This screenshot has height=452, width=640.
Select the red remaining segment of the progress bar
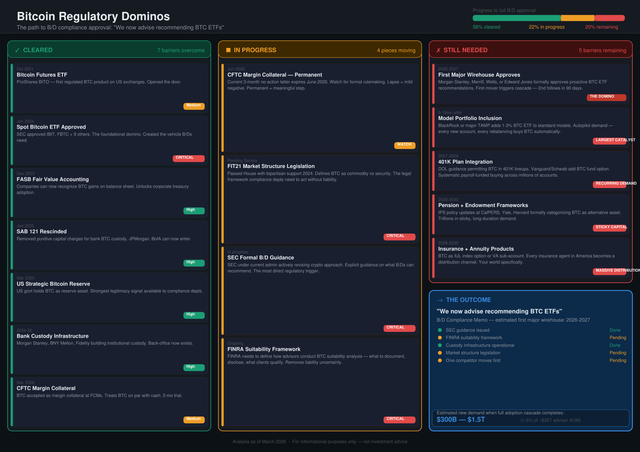[x=610, y=18]
